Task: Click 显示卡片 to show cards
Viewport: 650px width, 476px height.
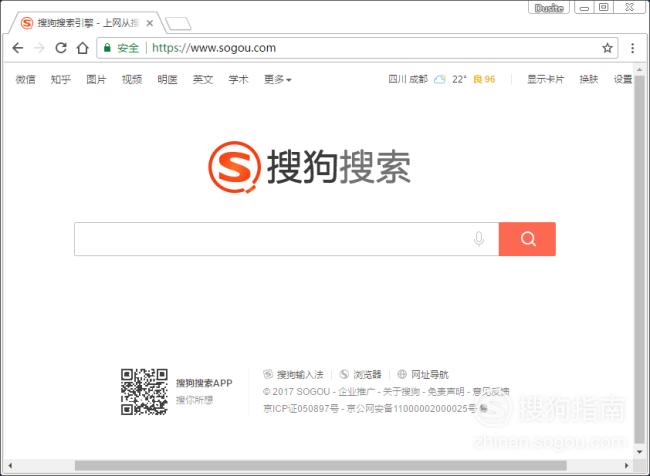Action: pos(545,79)
